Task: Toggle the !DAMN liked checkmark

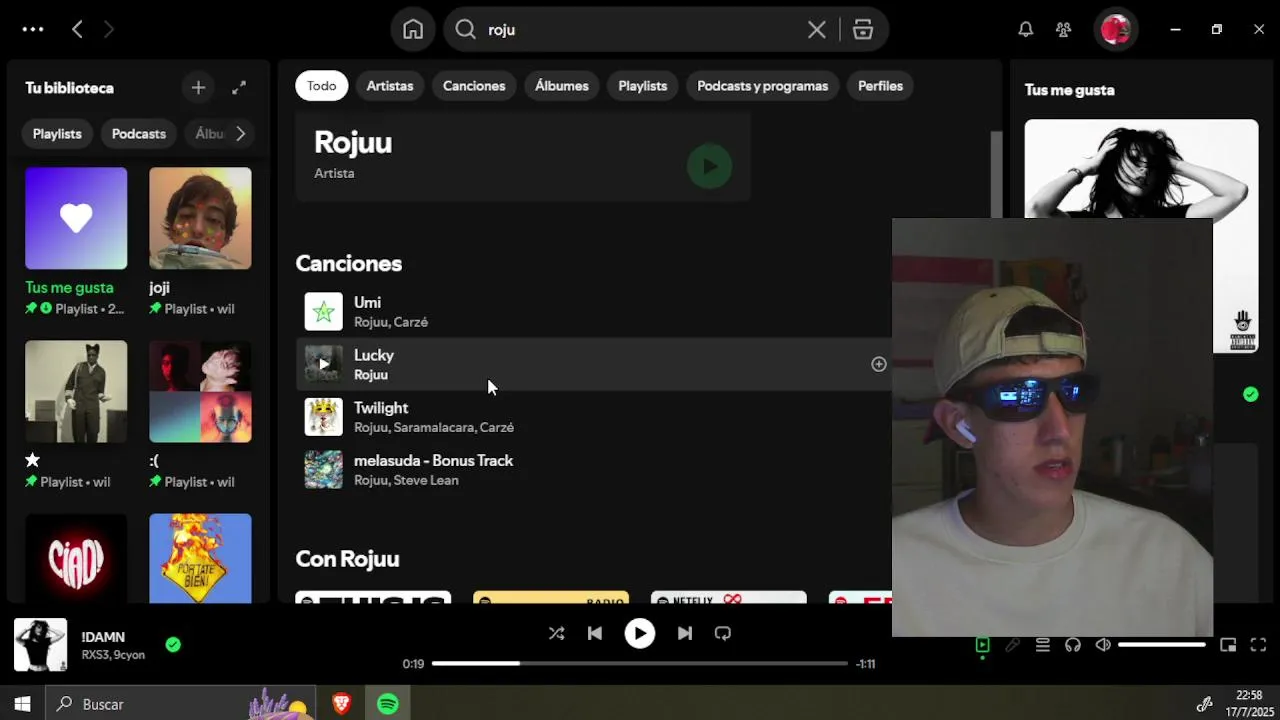Action: tap(173, 645)
